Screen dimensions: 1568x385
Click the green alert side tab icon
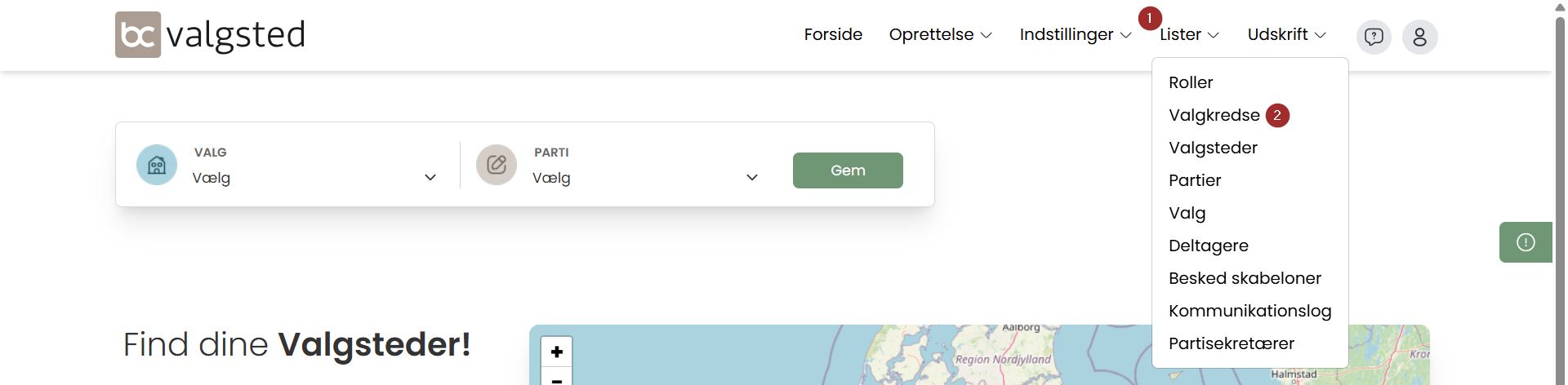(1526, 242)
